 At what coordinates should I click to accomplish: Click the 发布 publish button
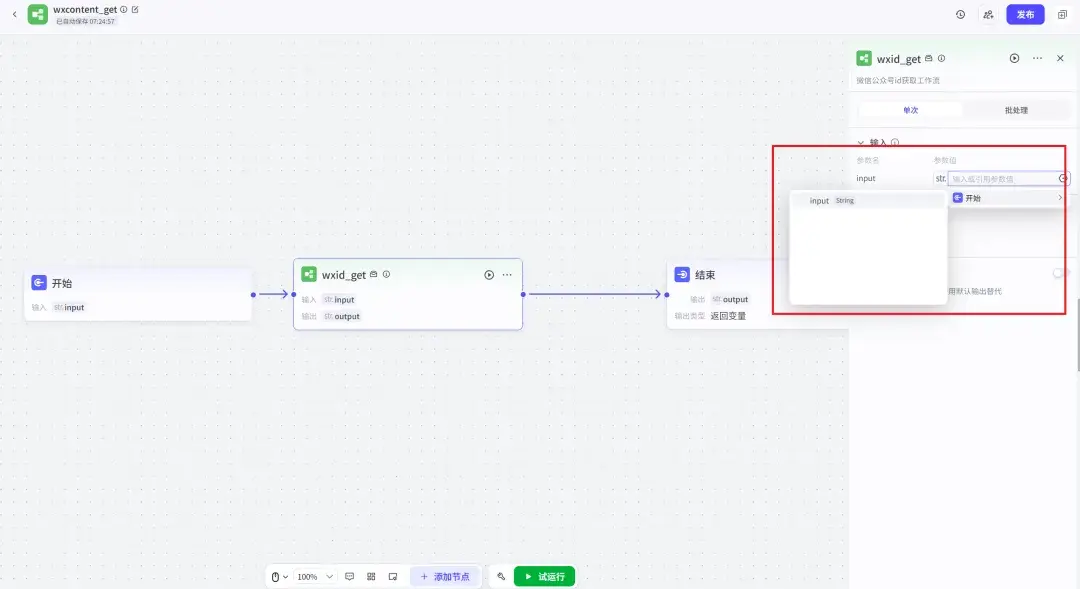(1025, 14)
